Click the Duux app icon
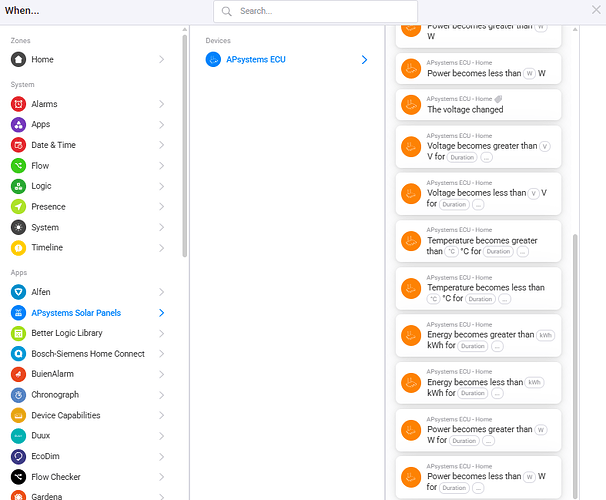Image resolution: width=606 pixels, height=500 pixels. (x=18, y=436)
